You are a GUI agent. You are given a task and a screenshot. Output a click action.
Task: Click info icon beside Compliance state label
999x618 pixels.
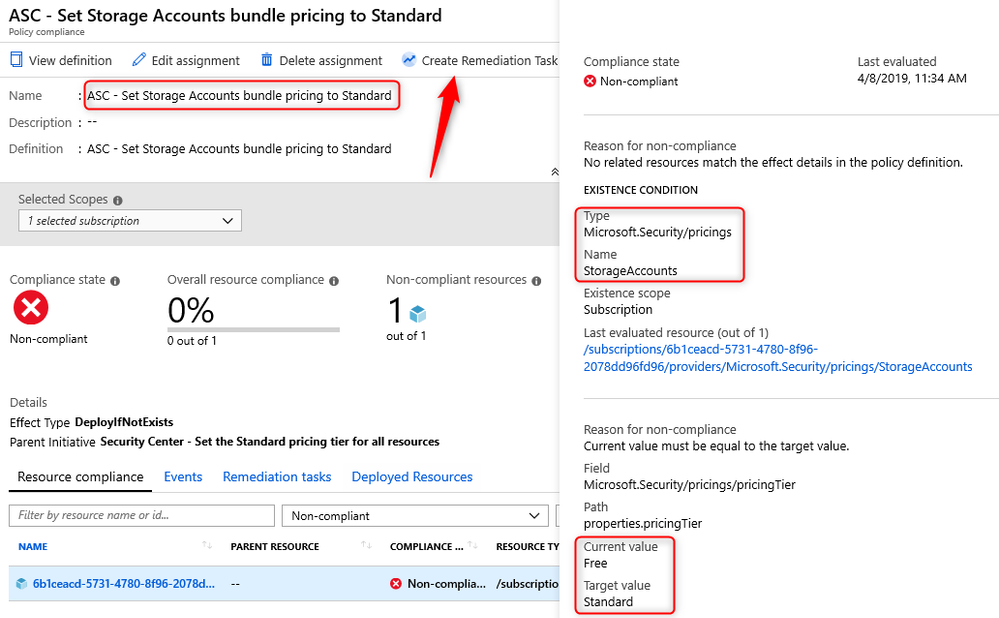coord(115,281)
